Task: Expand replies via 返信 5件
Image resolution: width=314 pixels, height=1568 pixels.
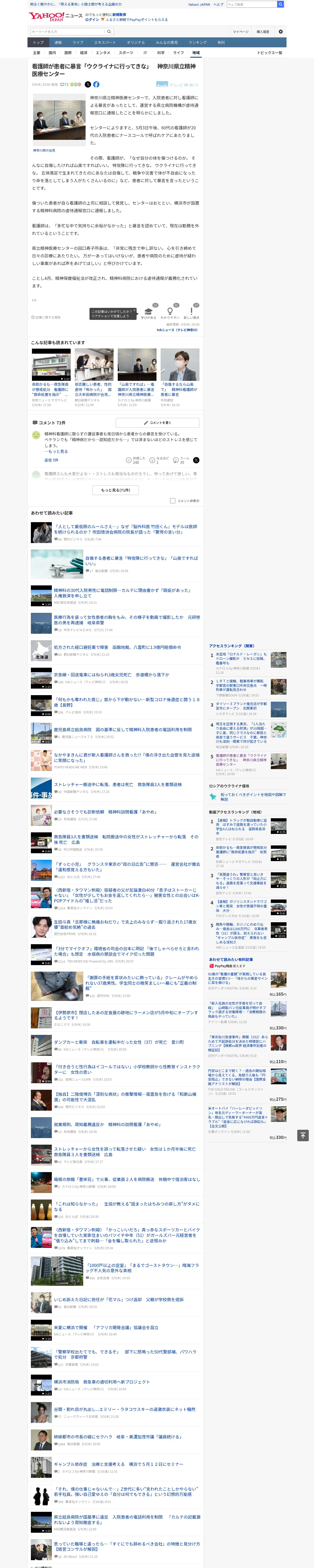Action: (51, 460)
